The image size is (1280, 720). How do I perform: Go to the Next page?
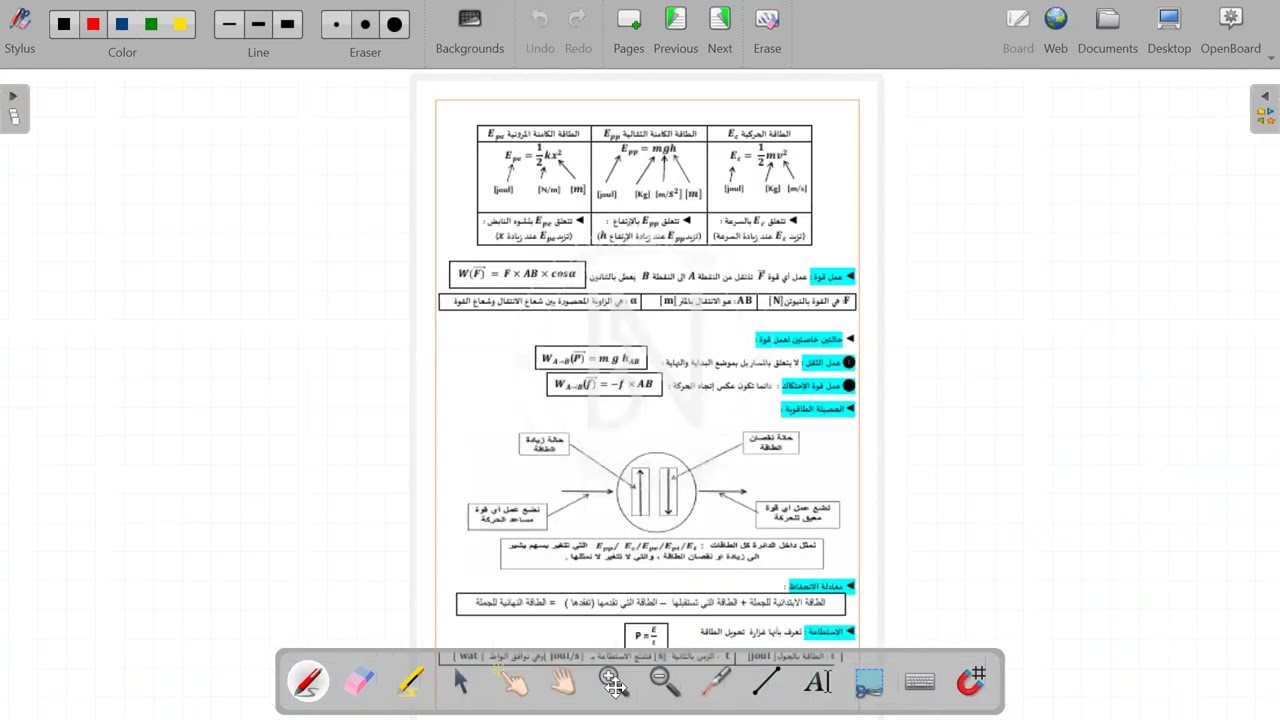coord(720,32)
